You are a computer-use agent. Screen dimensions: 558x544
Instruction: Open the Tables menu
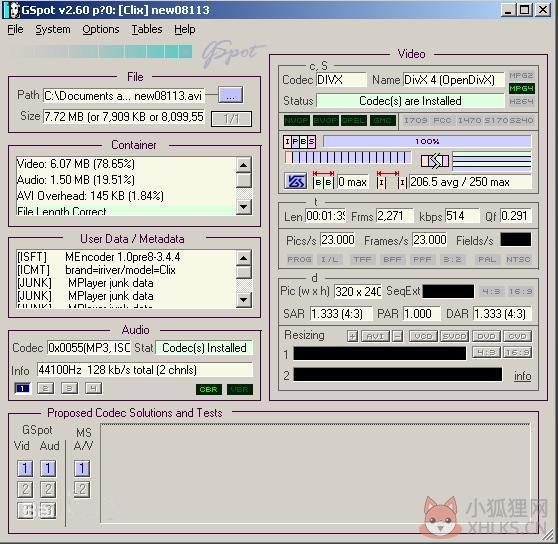[x=147, y=30]
